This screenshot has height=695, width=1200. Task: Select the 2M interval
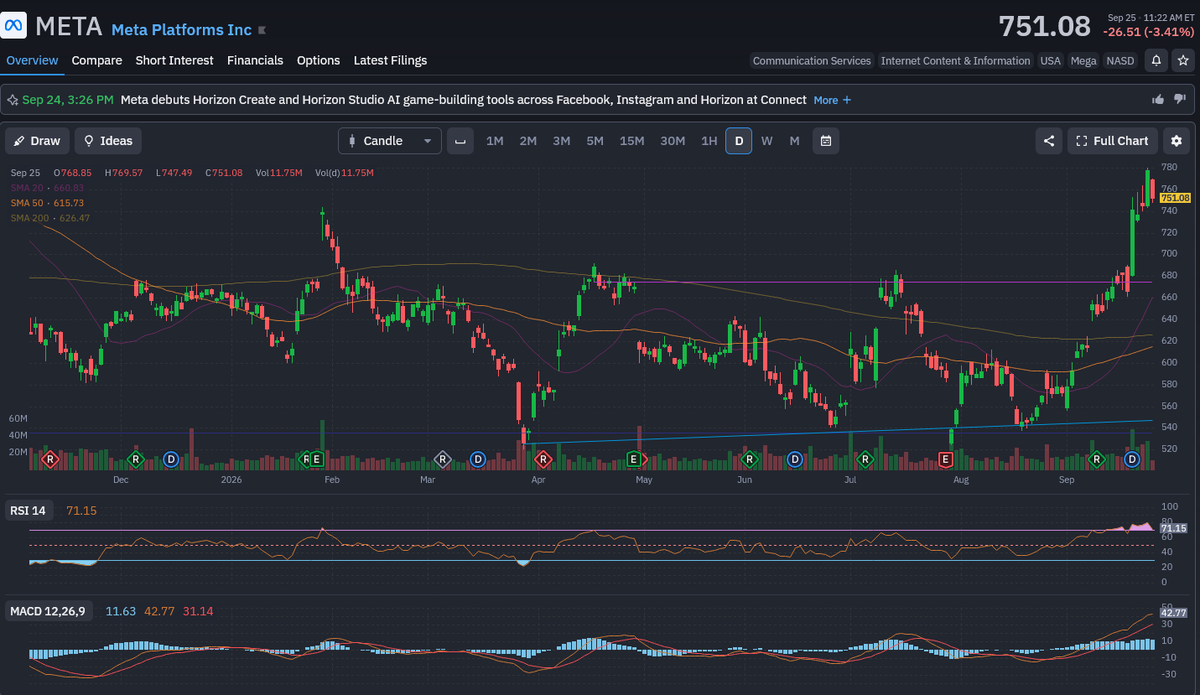tap(528, 141)
